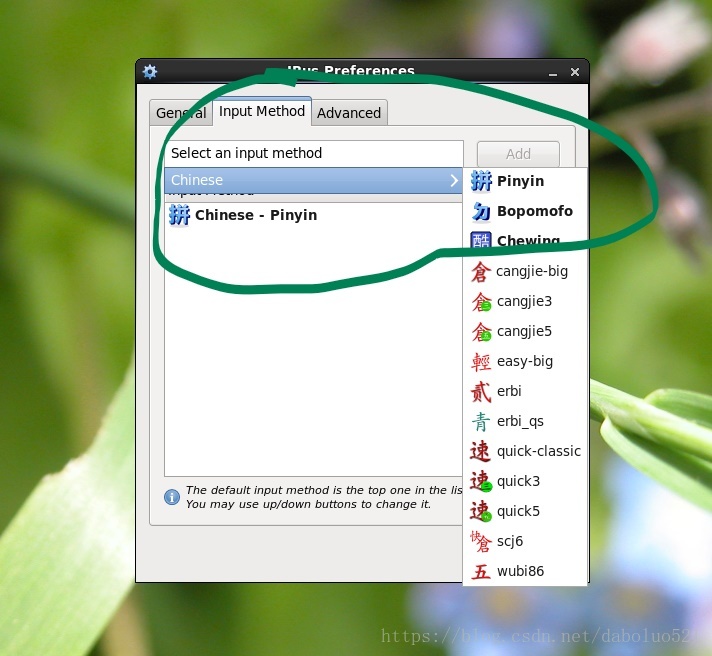Select quick5 input method
Viewport: 712px width, 656px height.
click(524, 511)
